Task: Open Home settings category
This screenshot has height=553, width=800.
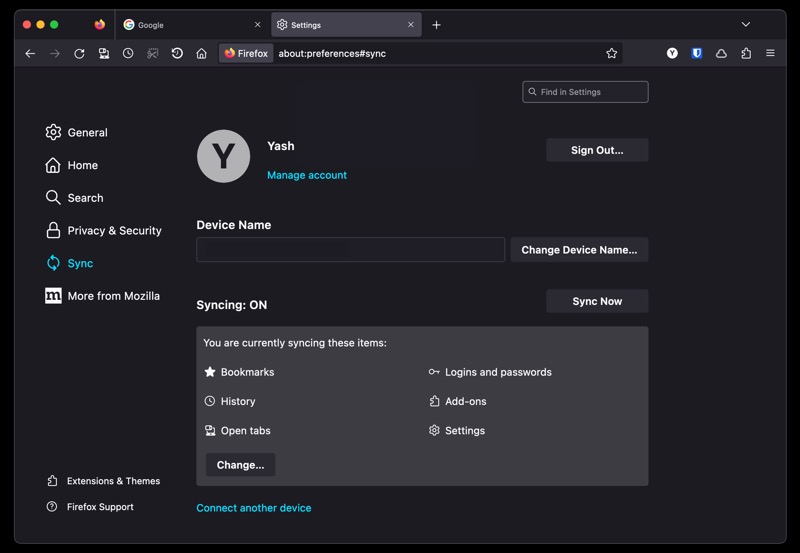Action: [x=71, y=165]
